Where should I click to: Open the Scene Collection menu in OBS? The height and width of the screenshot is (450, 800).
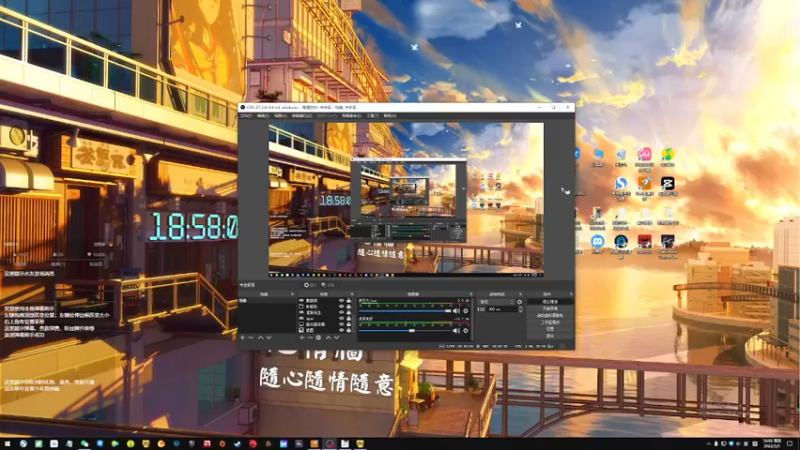point(352,116)
